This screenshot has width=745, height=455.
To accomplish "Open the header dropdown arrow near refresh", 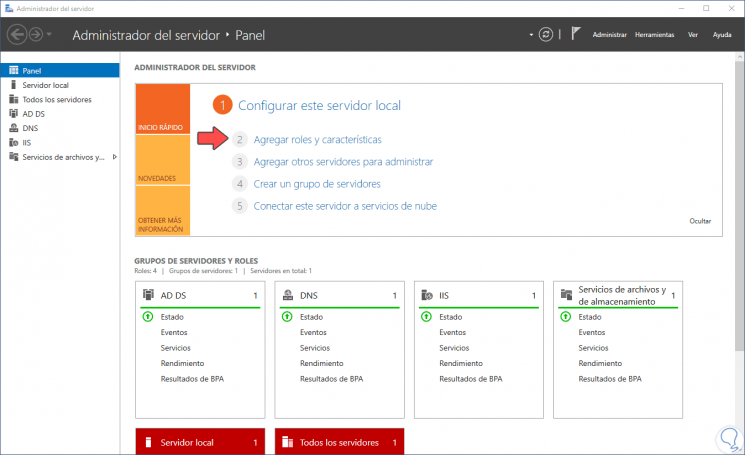I will (532, 35).
